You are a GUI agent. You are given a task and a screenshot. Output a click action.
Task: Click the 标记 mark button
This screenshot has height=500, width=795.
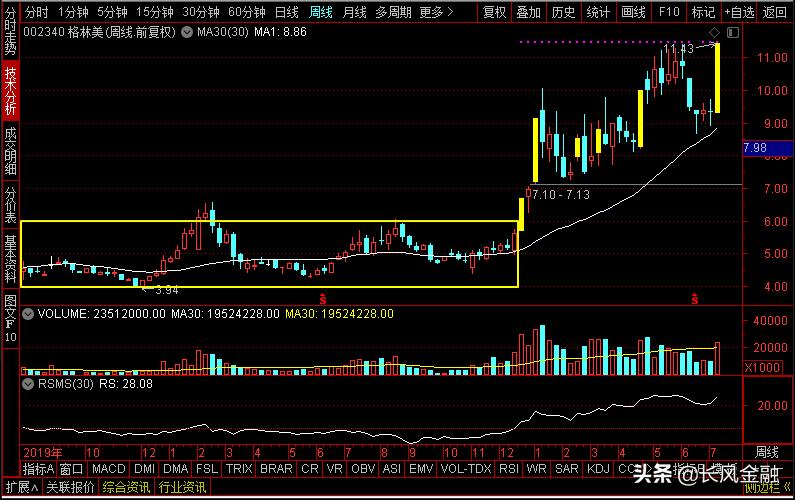tap(703, 12)
